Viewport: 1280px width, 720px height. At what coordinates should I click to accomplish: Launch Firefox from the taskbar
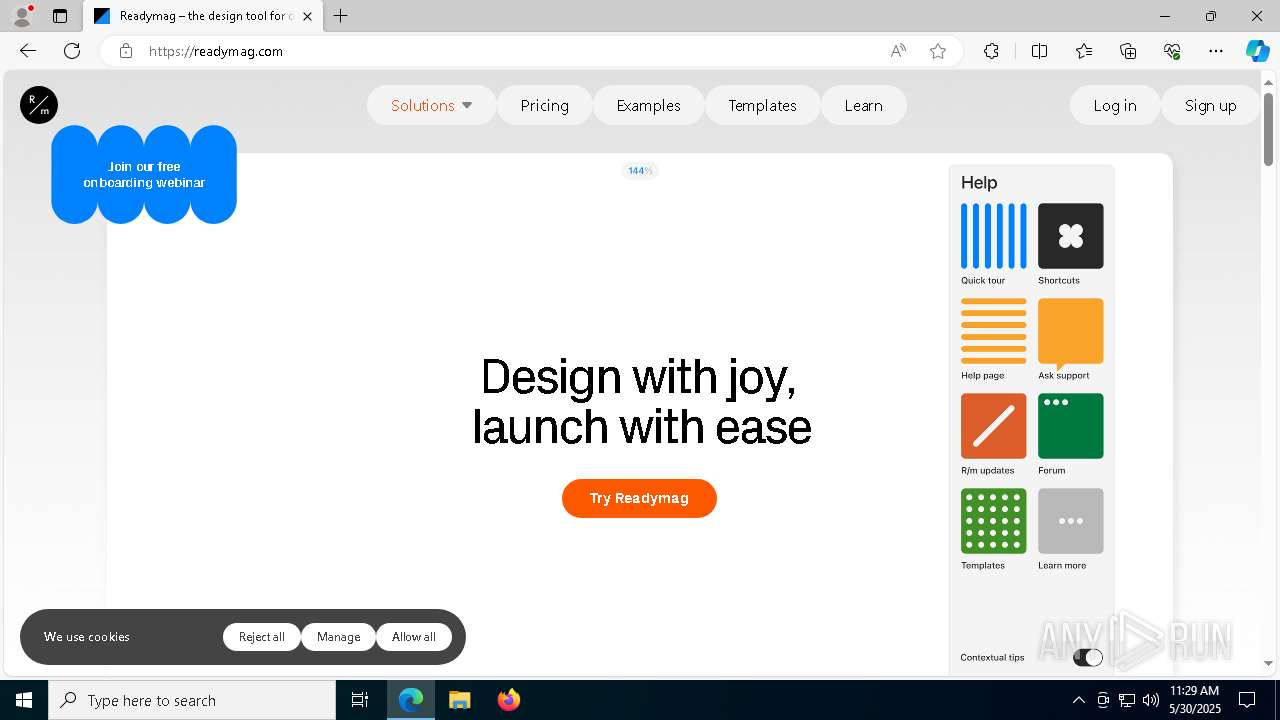(508, 700)
